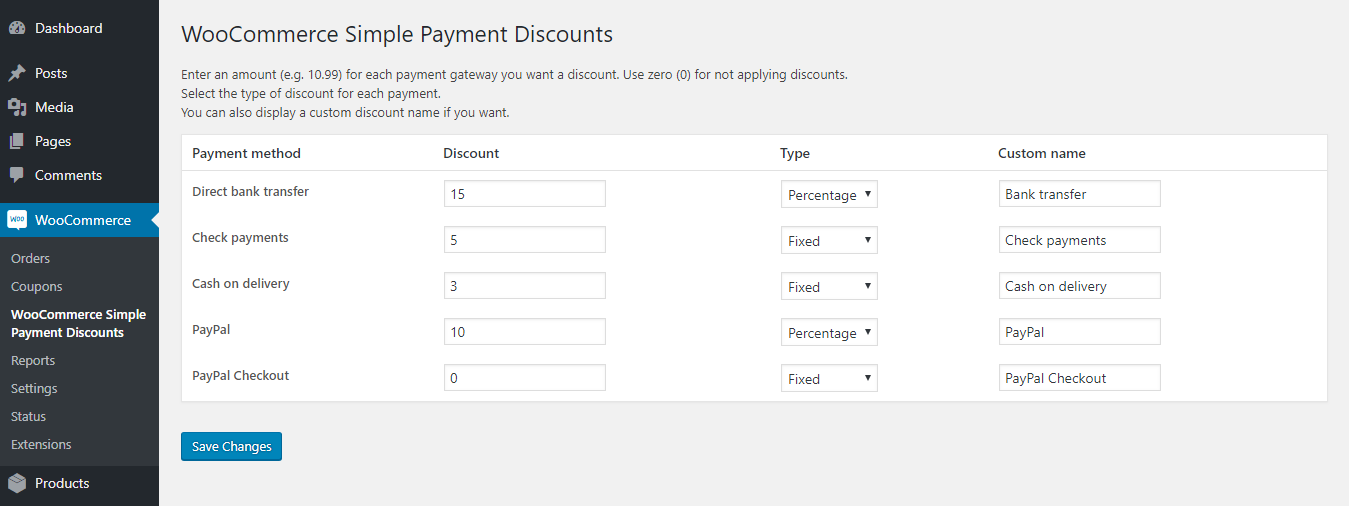The image size is (1349, 506).
Task: Click the Pages icon in sidebar
Action: click(17, 141)
